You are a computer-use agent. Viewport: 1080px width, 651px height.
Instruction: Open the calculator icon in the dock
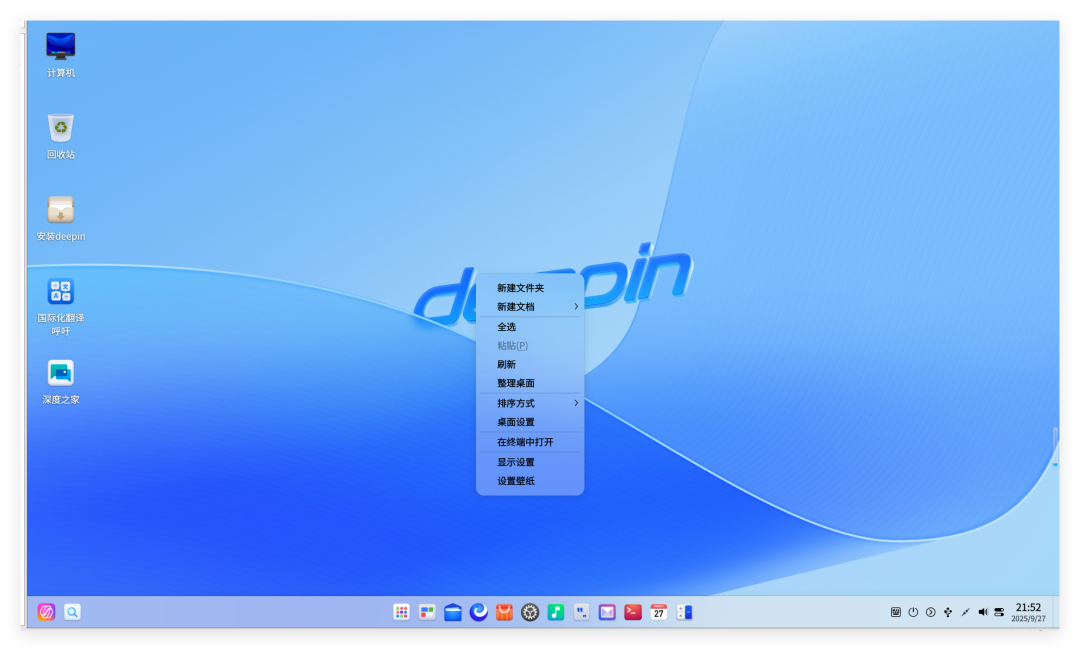click(684, 612)
